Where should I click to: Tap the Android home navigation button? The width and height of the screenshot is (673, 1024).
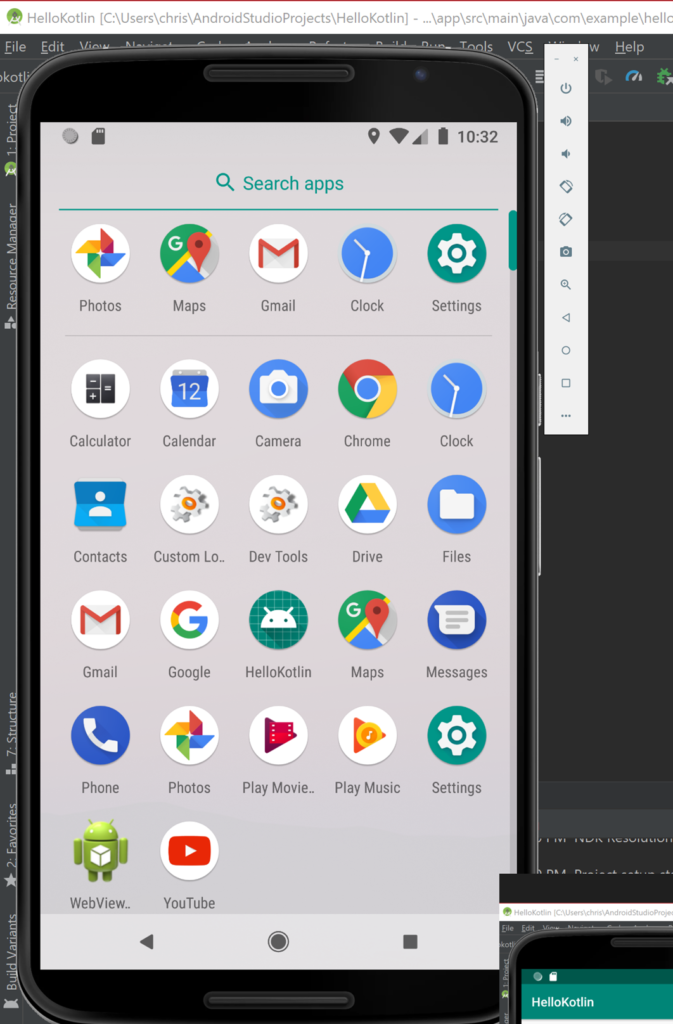(x=278, y=941)
